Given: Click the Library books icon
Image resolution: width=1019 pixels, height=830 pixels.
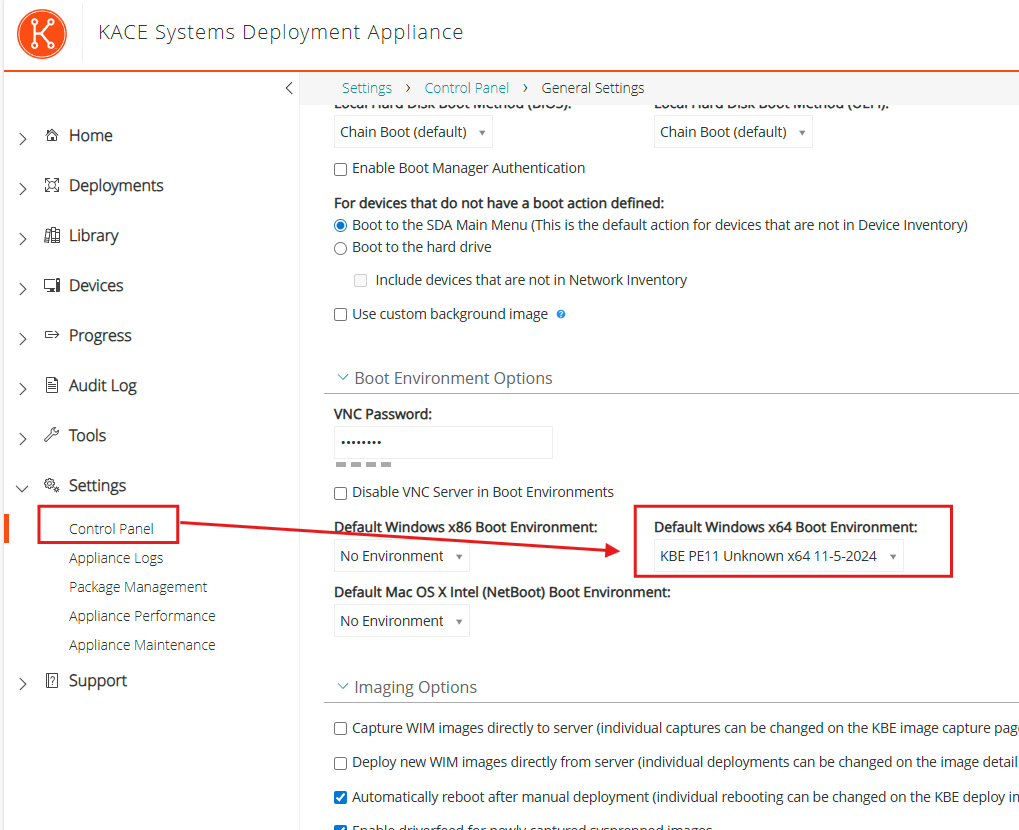Looking at the screenshot, I should [52, 236].
